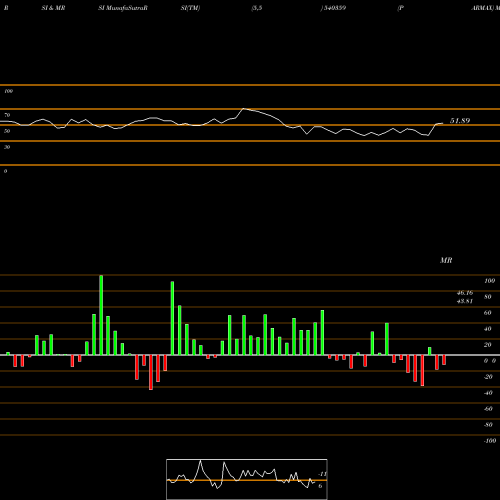Click the -40 label on the MR scale

488,393
